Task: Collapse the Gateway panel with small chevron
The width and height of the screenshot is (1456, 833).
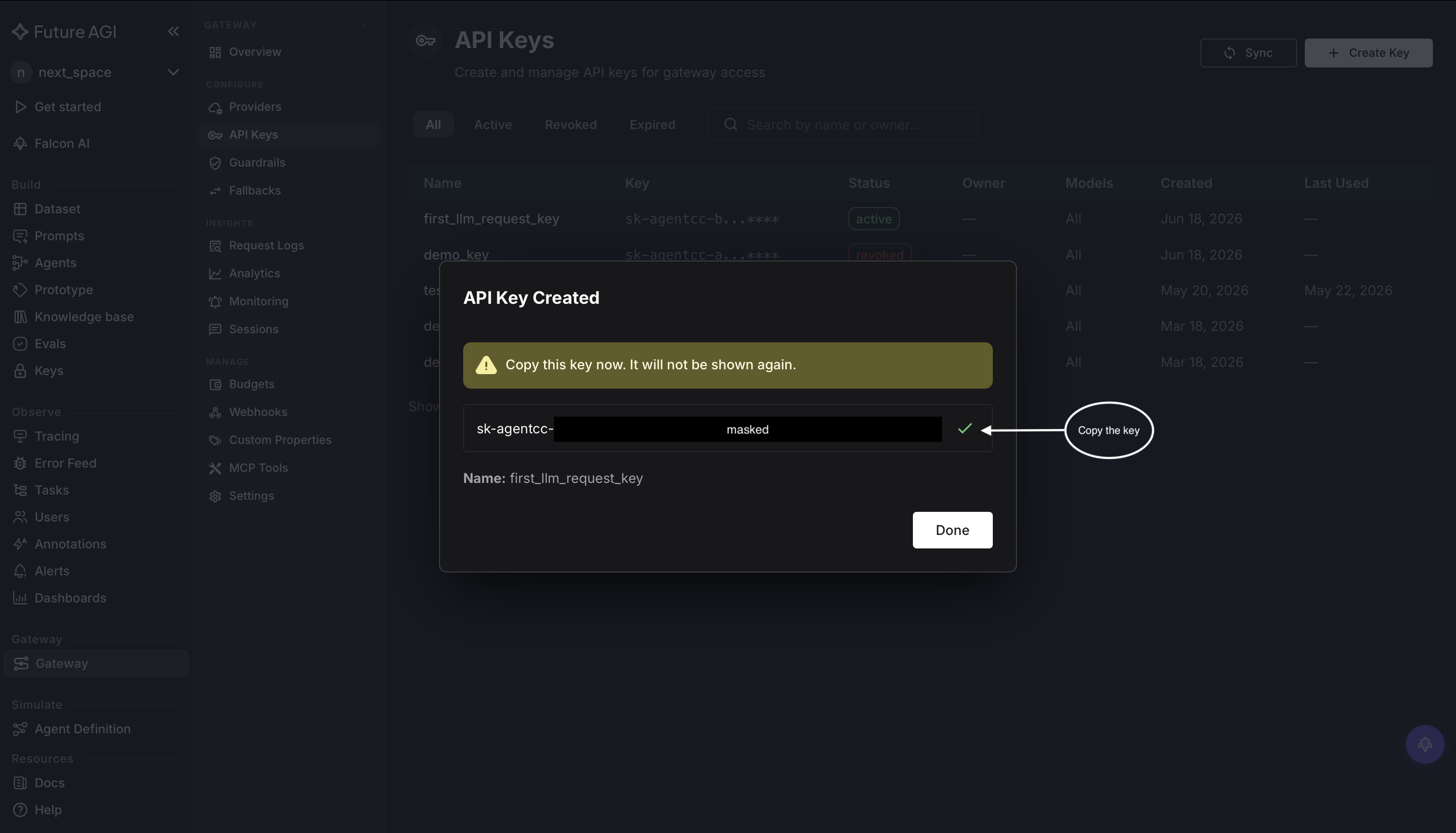Action: click(x=364, y=25)
